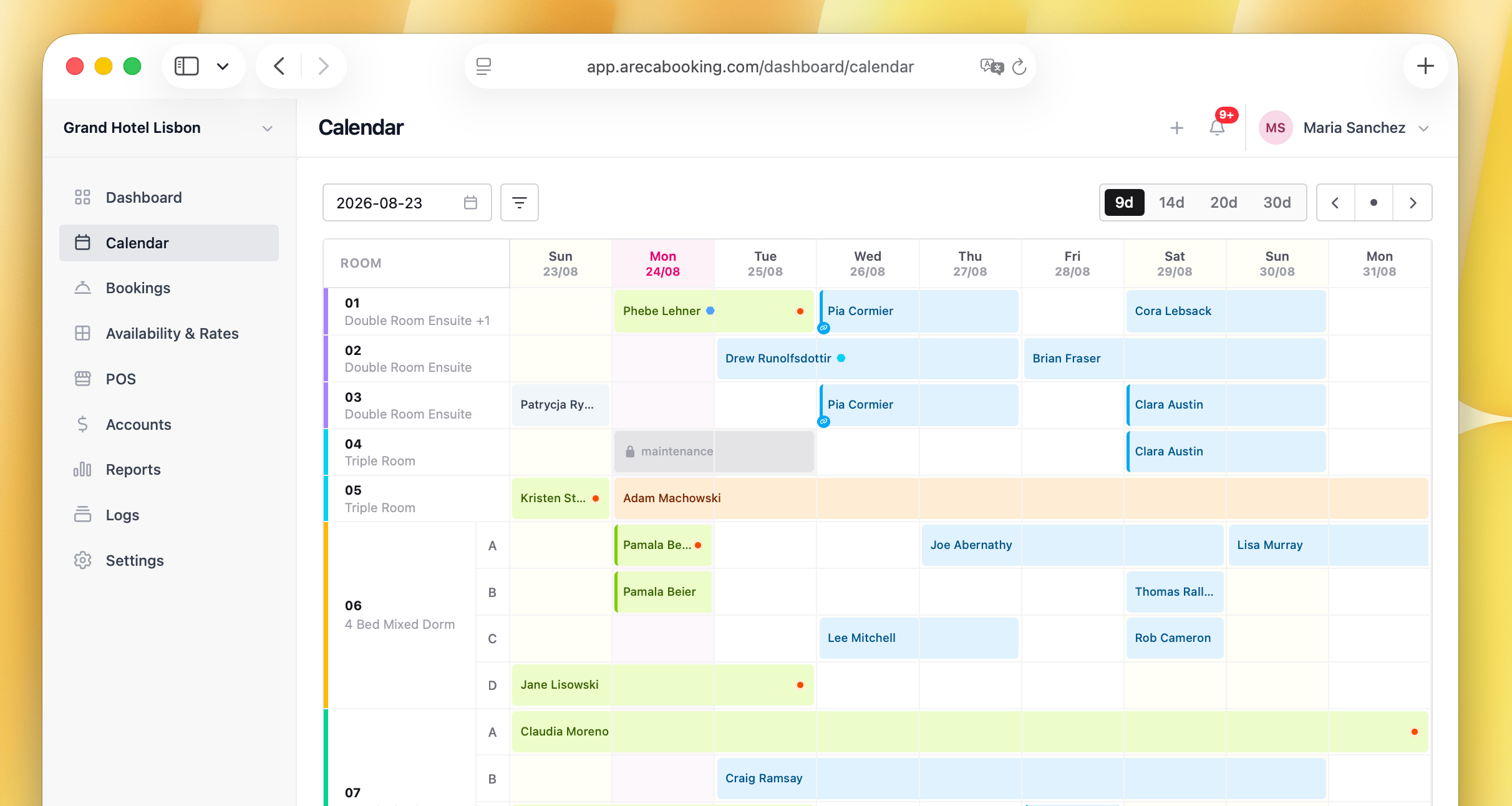This screenshot has width=1512, height=806.
Task: Click the MS user avatar
Action: pyautogui.click(x=1275, y=128)
